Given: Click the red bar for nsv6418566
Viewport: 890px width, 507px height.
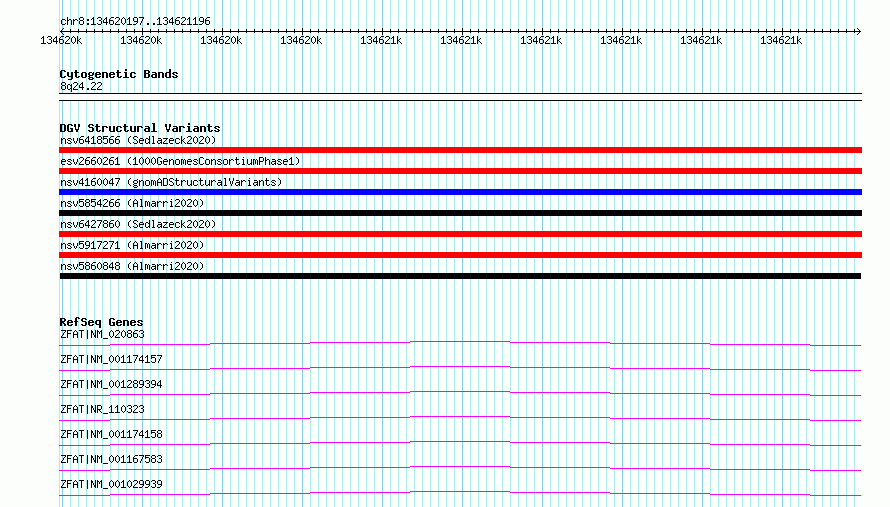Looking at the screenshot, I should (460, 150).
